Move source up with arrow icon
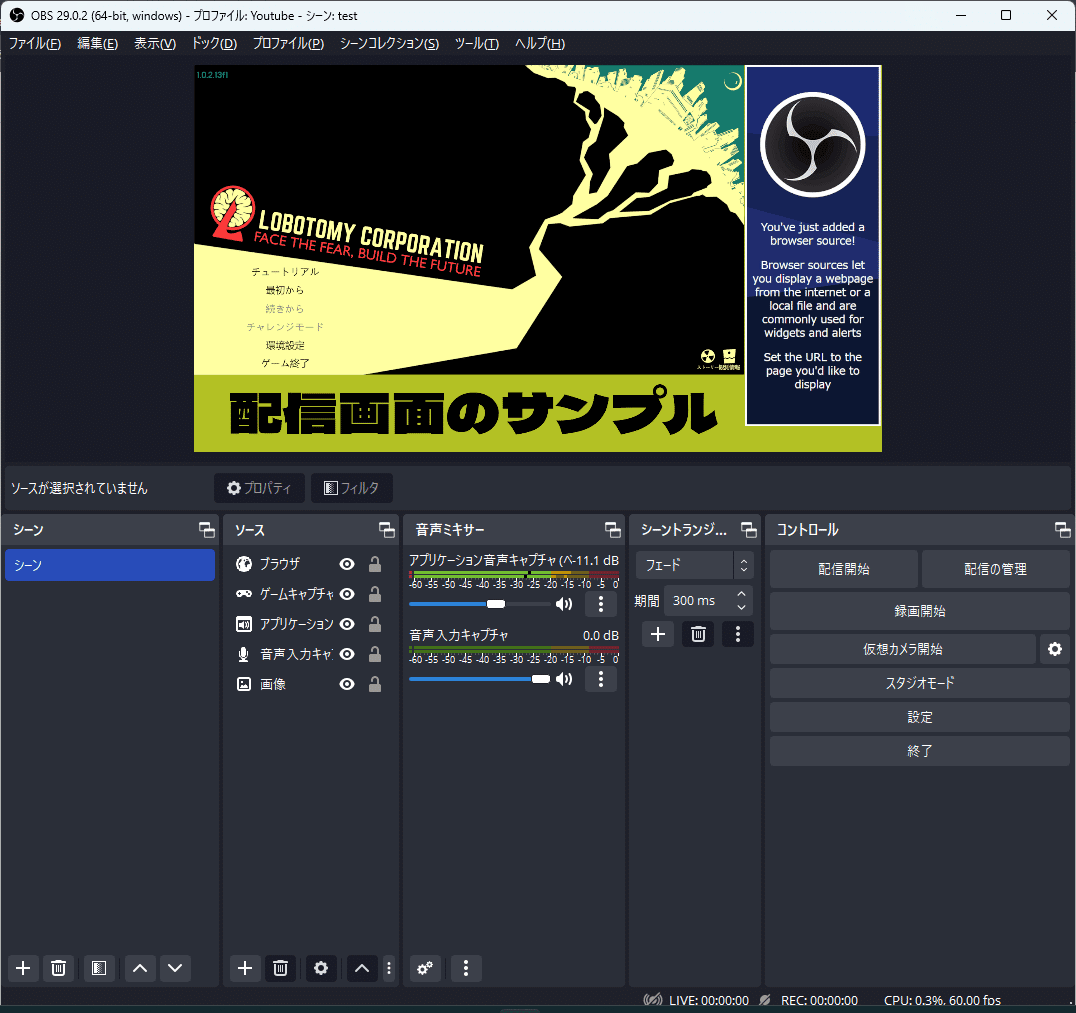 pyautogui.click(x=362, y=968)
